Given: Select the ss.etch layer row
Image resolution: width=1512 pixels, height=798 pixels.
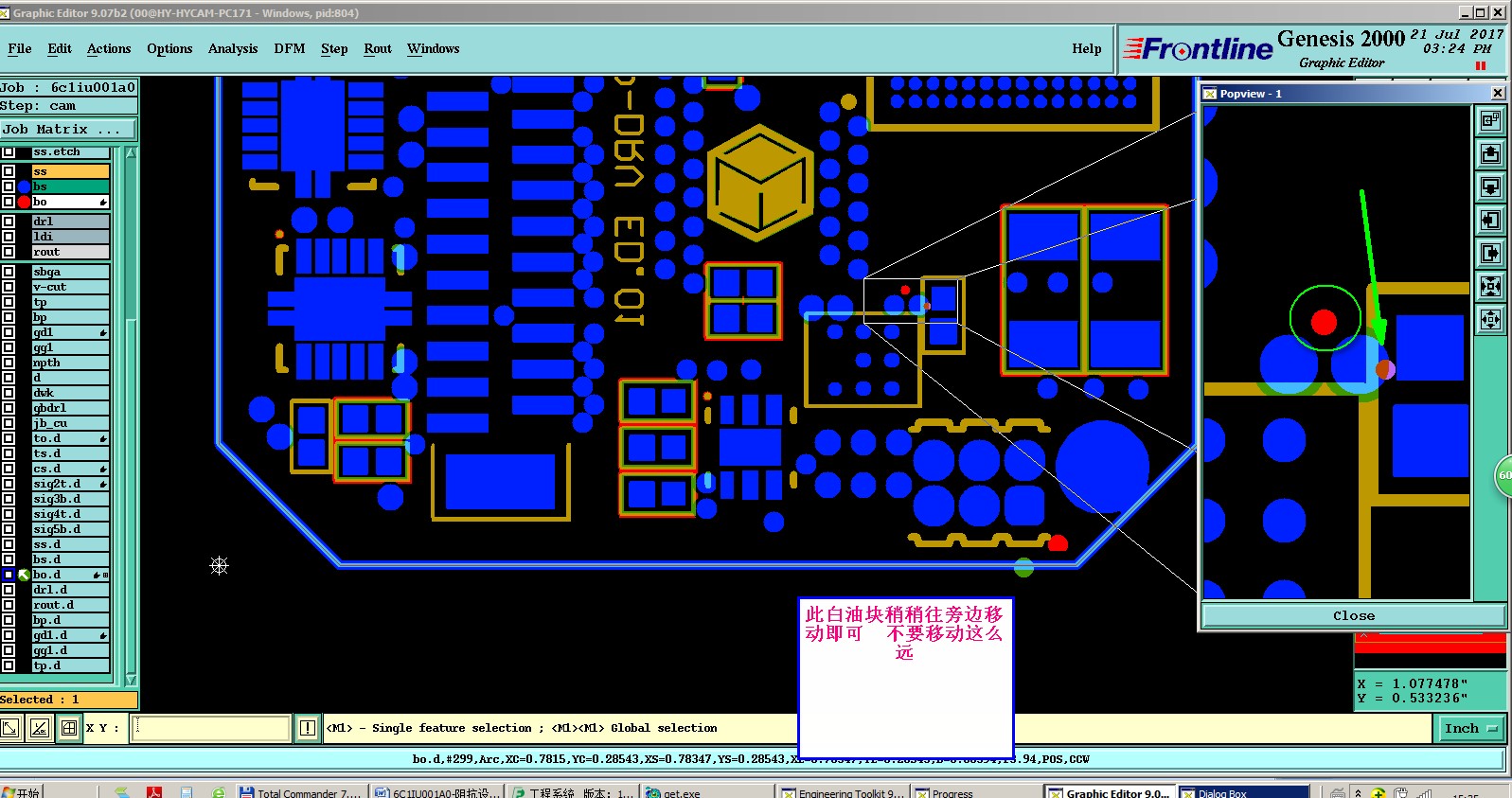Looking at the screenshot, I should pyautogui.click(x=70, y=152).
